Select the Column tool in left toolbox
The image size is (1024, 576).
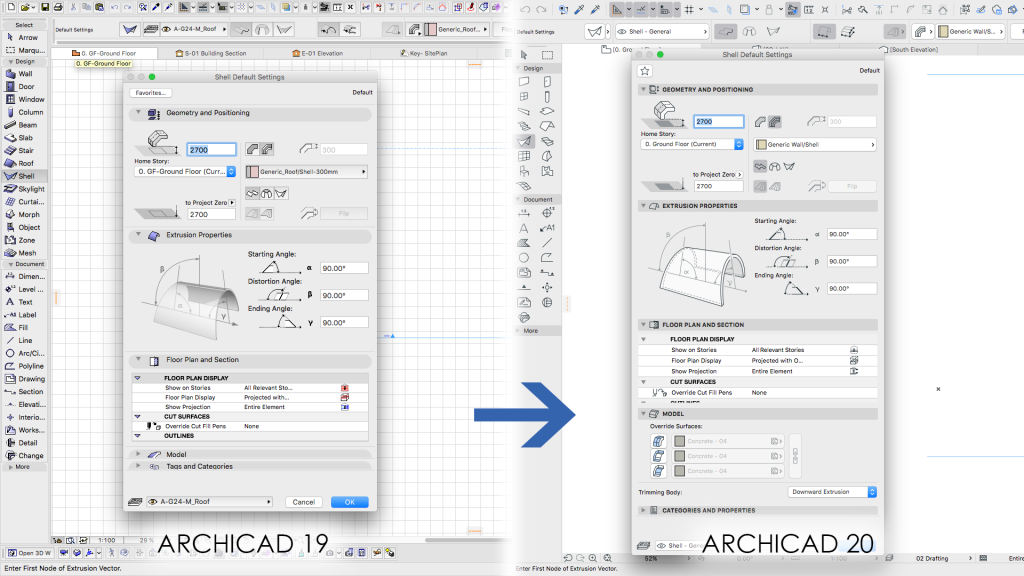click(24, 112)
